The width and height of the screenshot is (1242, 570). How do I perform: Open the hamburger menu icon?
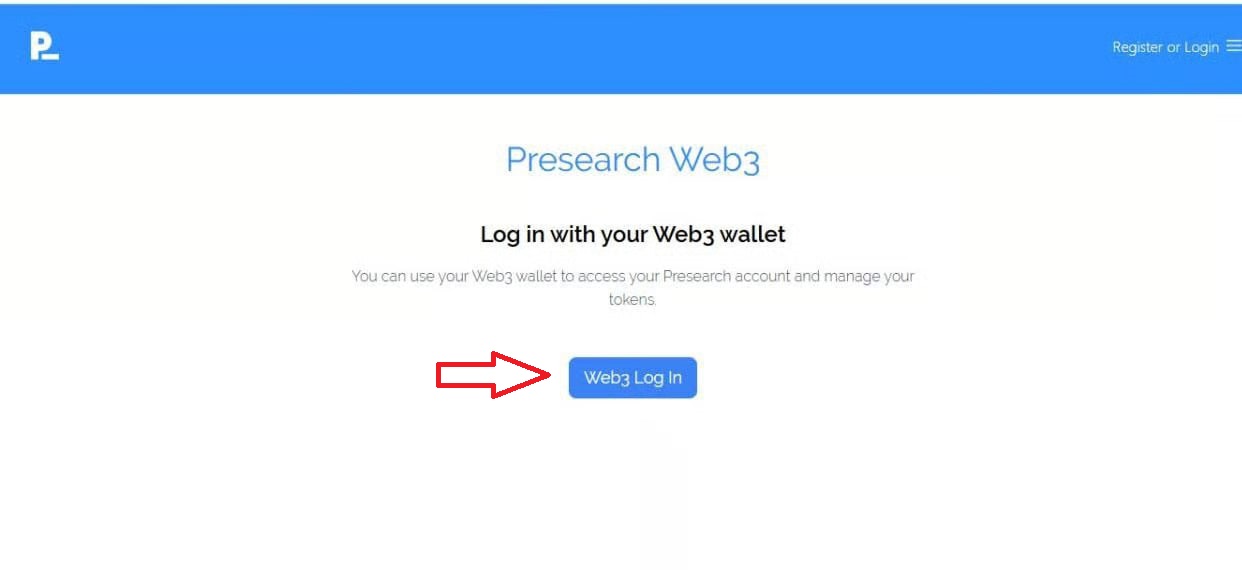coord(1234,46)
